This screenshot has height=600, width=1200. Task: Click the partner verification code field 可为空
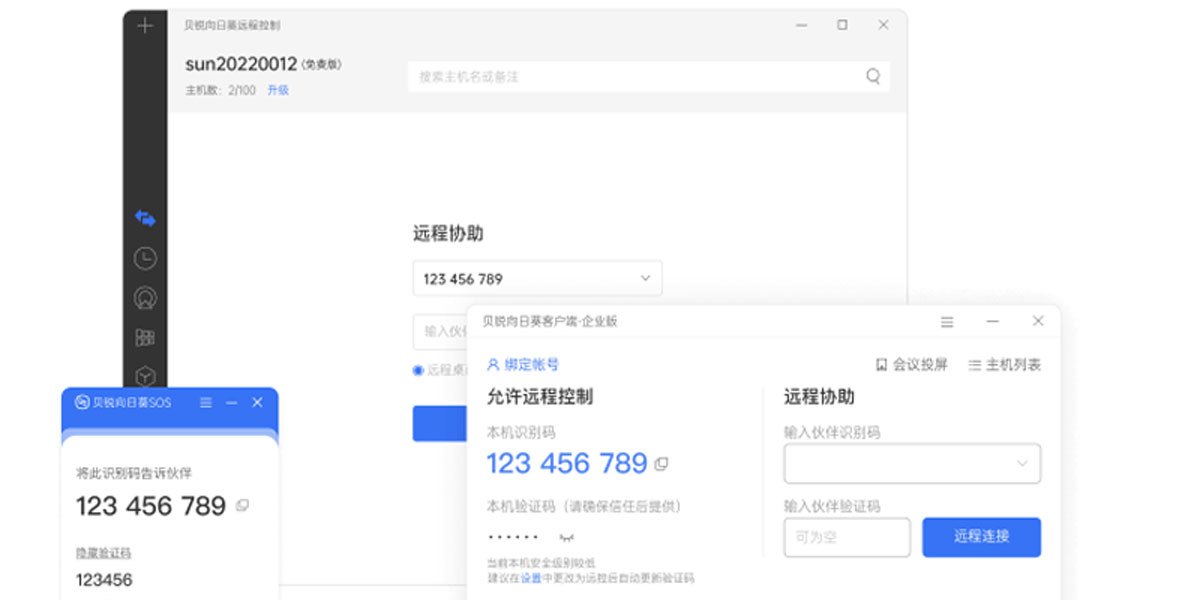pyautogui.click(x=846, y=537)
